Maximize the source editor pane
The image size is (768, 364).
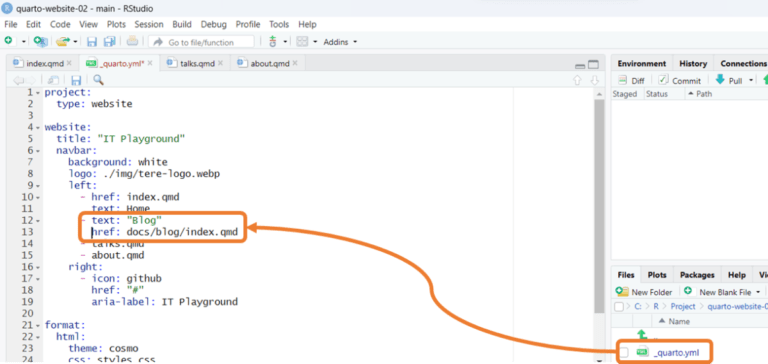(x=593, y=65)
